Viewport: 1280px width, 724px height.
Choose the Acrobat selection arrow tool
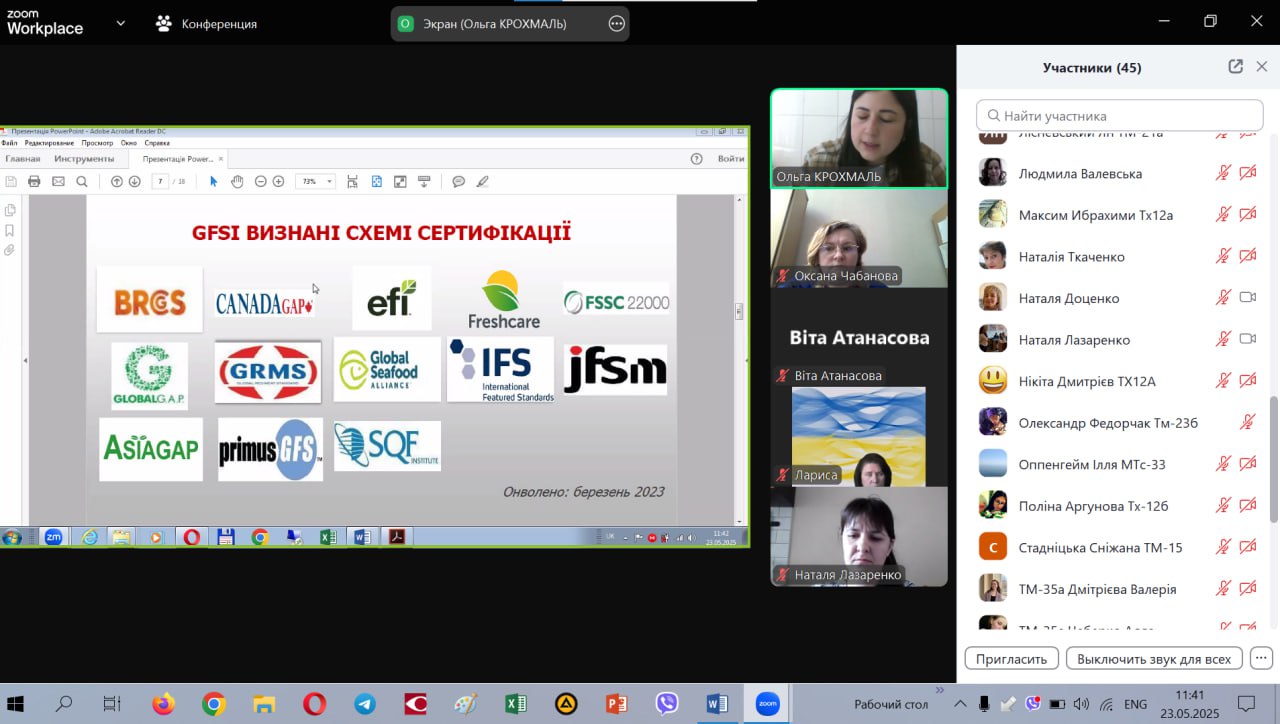(213, 181)
